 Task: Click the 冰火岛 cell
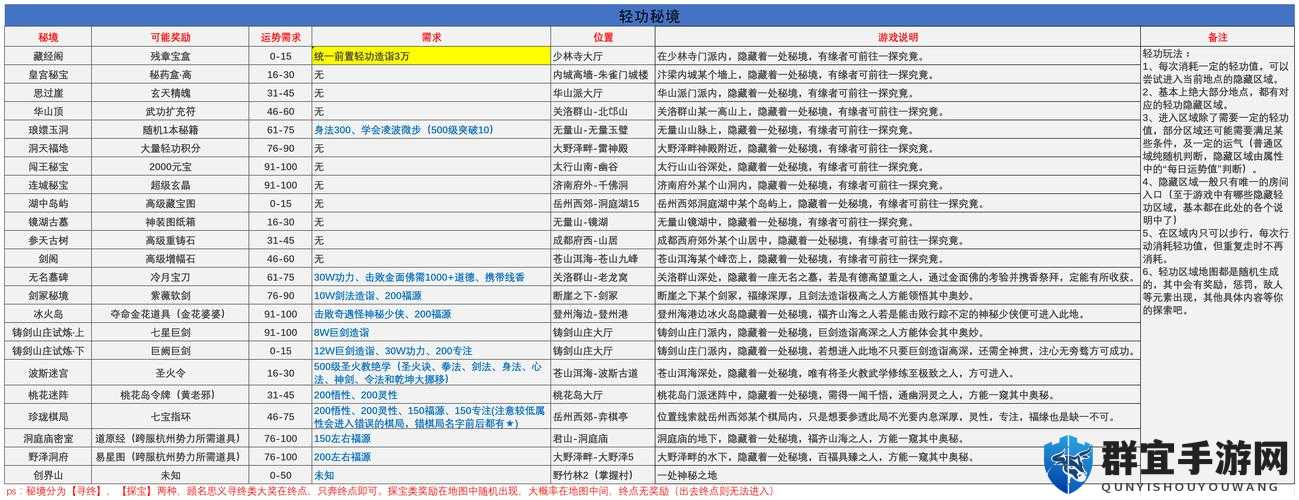49,314
